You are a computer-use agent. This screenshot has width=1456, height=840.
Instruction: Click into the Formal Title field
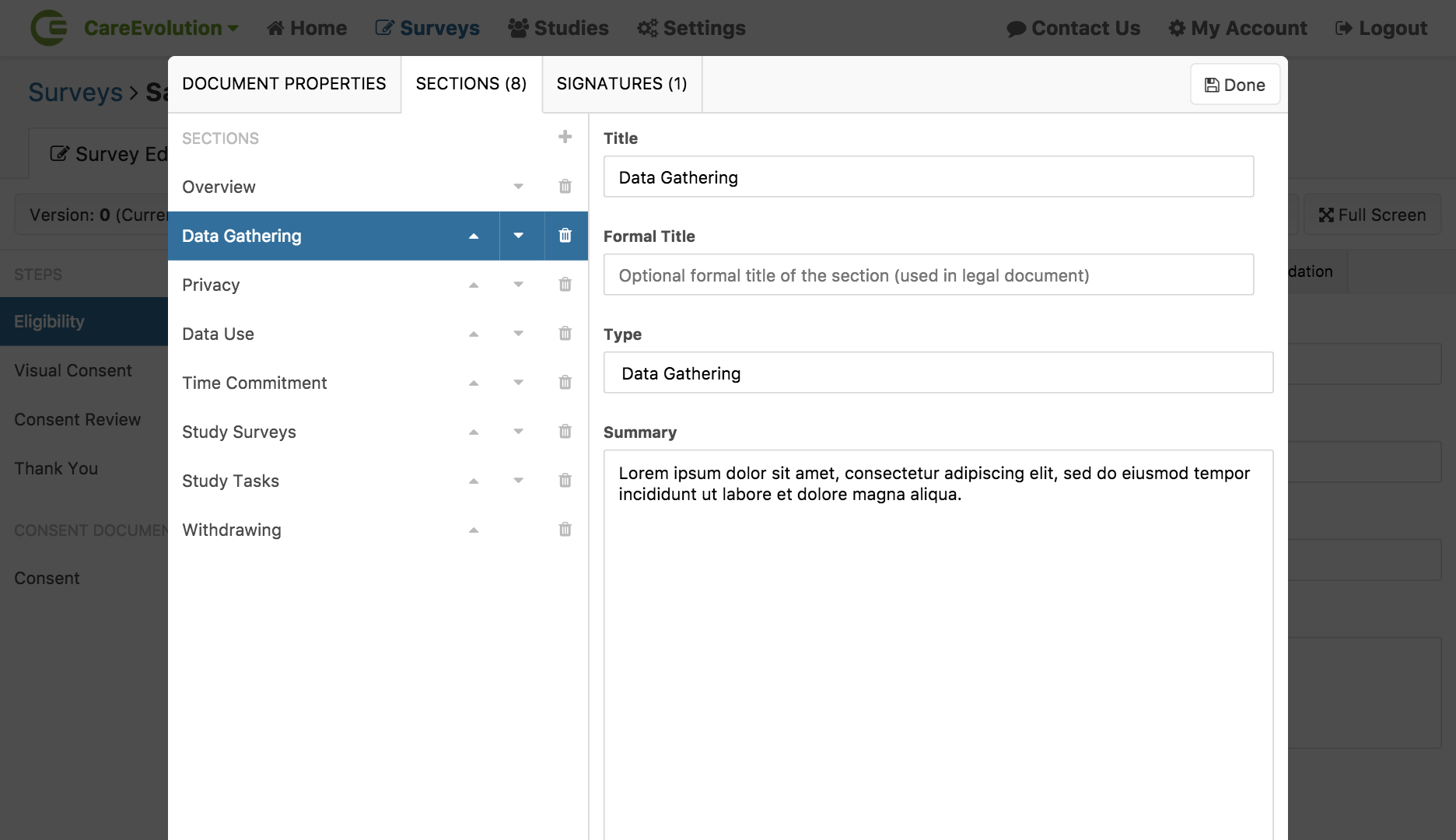928,275
